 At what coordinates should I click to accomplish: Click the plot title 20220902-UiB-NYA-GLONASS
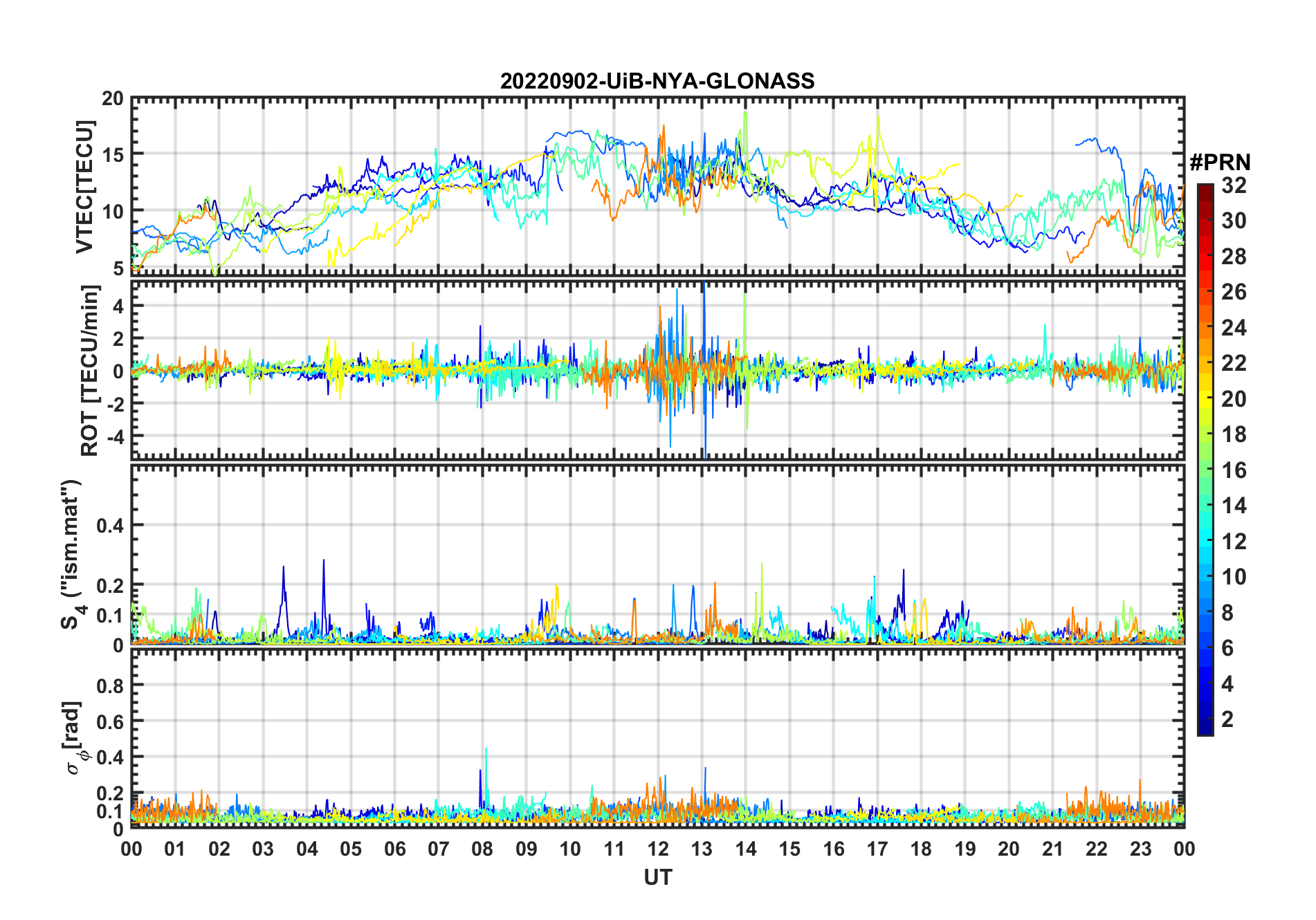click(x=657, y=81)
